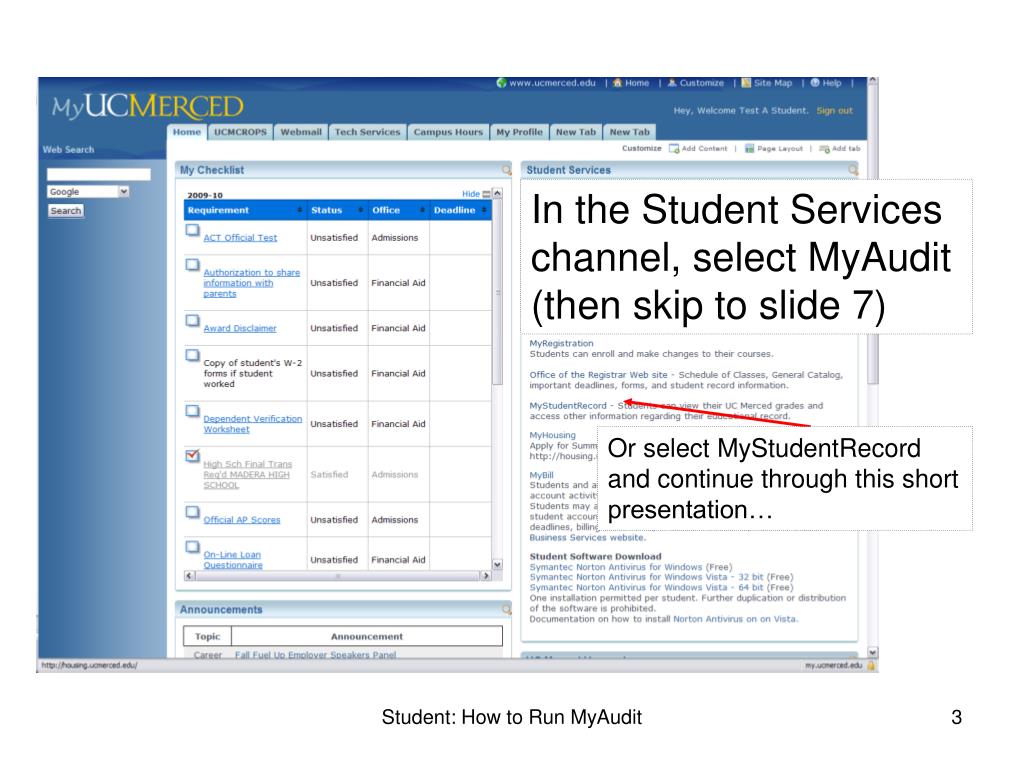Viewport: 1024px width, 768px height.
Task: Open the MyStudentRecord link
Action: [x=568, y=406]
